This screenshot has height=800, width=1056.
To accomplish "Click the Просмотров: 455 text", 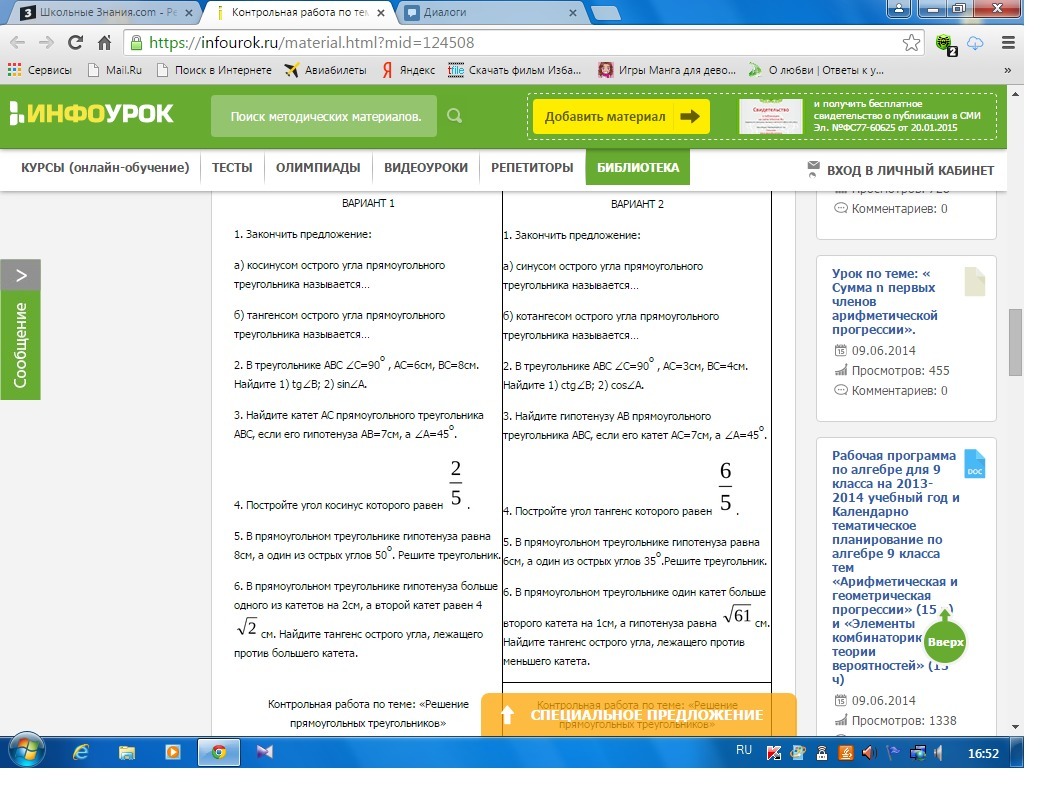I will 900,370.
